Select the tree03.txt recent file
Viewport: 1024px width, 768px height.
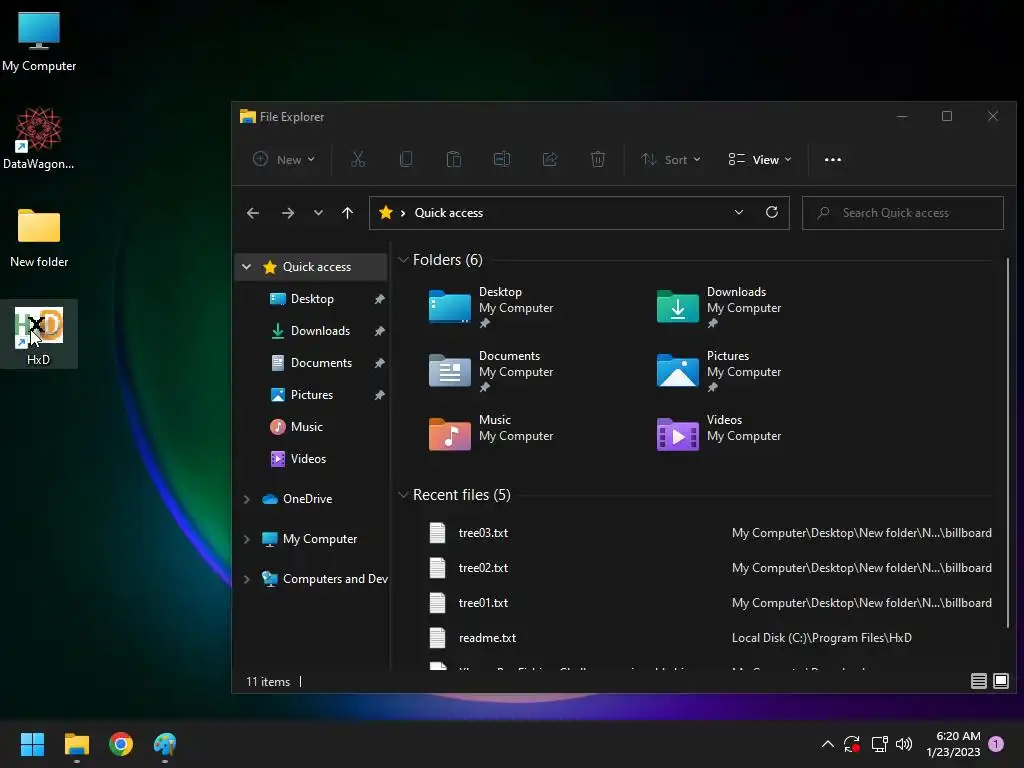click(x=710, y=533)
